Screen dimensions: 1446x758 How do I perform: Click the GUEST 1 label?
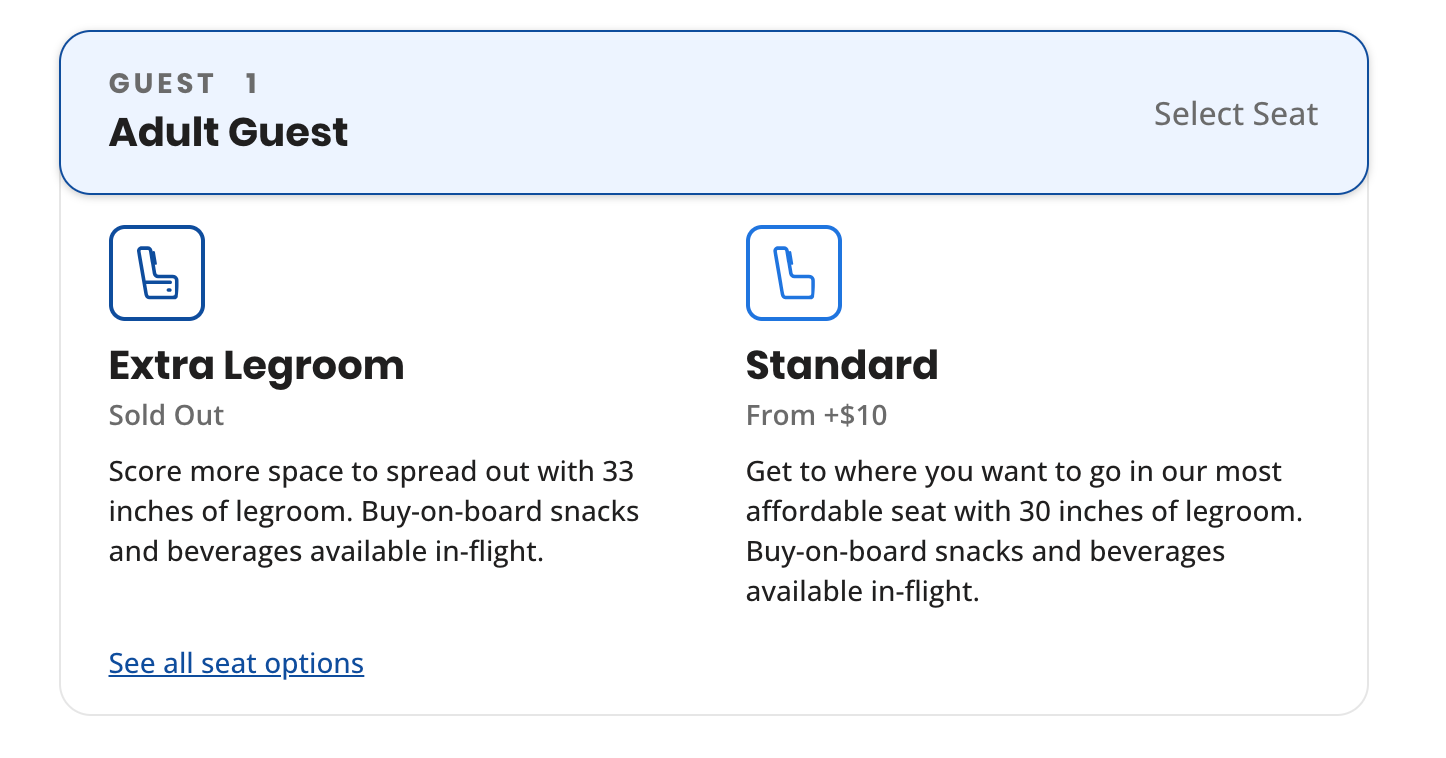click(x=183, y=83)
